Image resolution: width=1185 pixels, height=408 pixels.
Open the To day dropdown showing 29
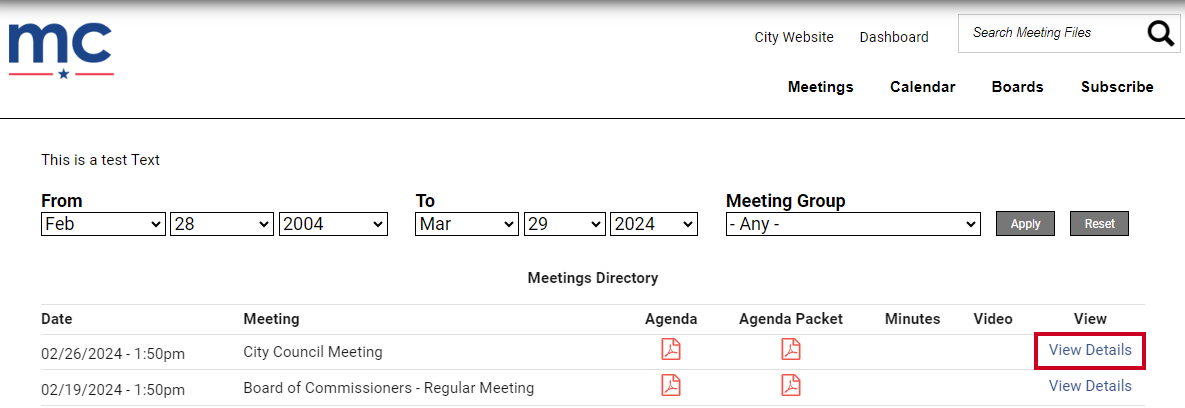pyautogui.click(x=565, y=224)
